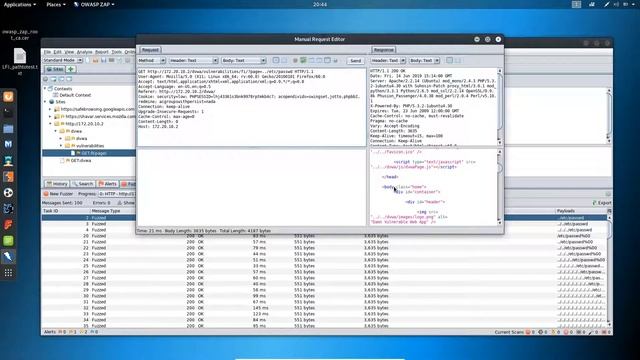Open the Standard Mode dropdown in ZAP
Screen dimensions: 640x360
62,60
